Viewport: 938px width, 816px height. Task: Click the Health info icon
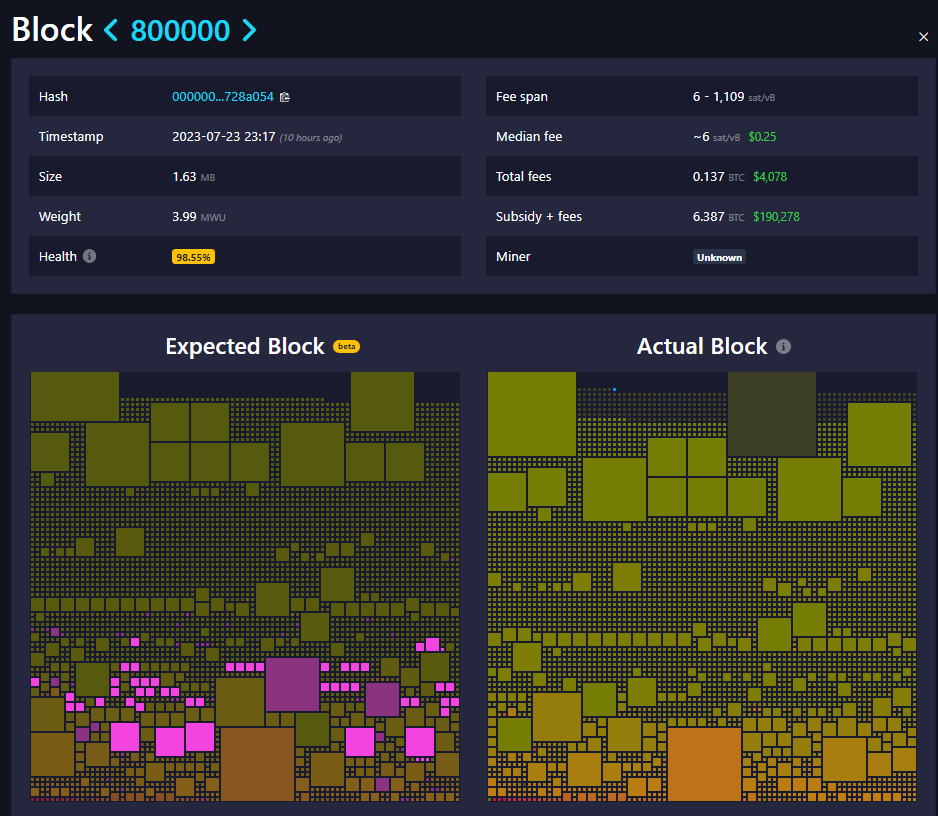[x=90, y=255]
